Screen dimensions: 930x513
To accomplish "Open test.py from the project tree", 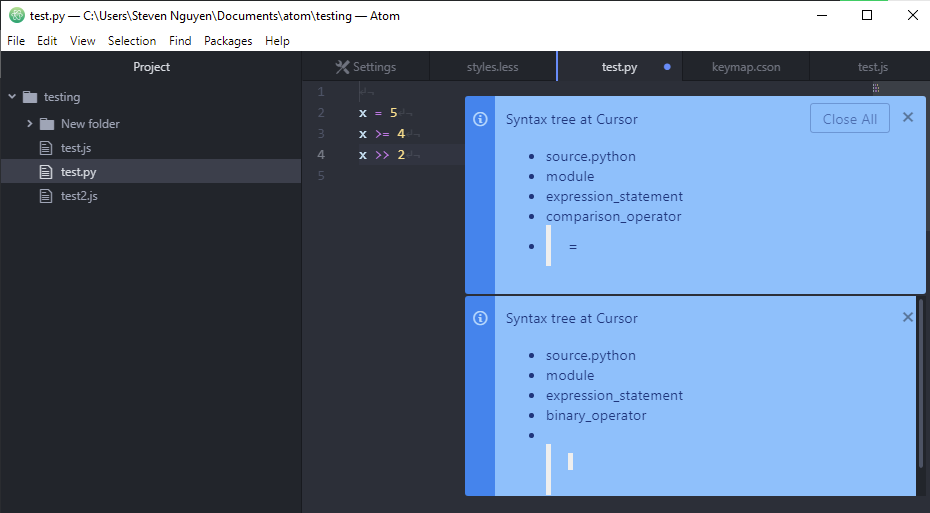I will click(x=78, y=172).
